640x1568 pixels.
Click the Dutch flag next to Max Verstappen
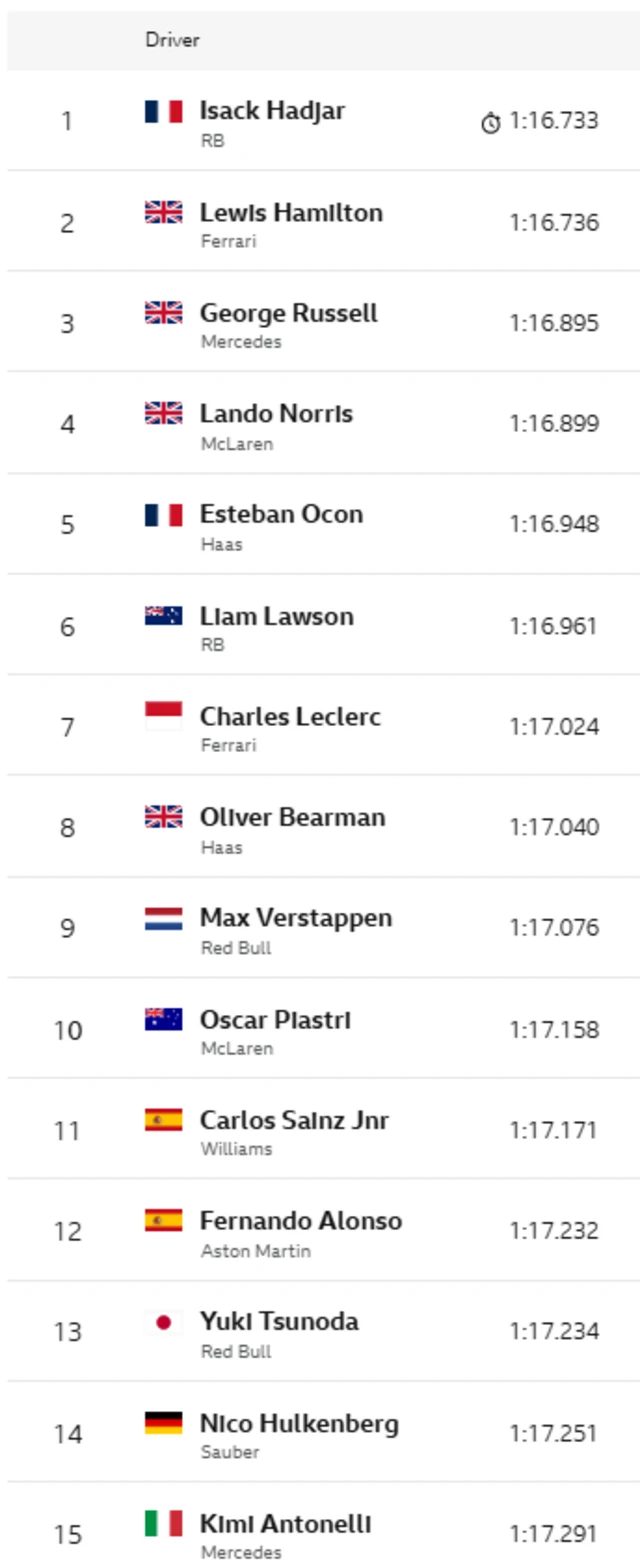click(163, 918)
